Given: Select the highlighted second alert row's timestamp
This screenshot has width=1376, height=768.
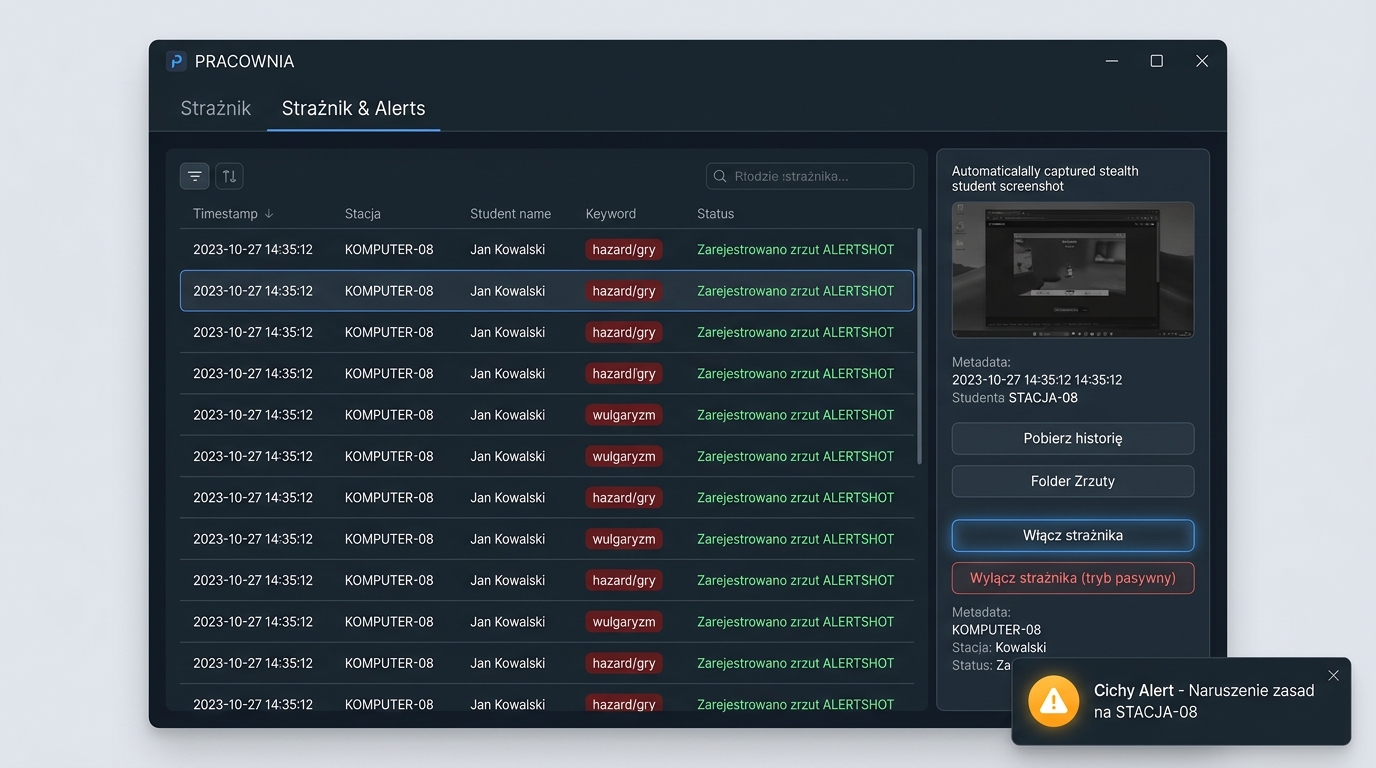Looking at the screenshot, I should click(253, 291).
